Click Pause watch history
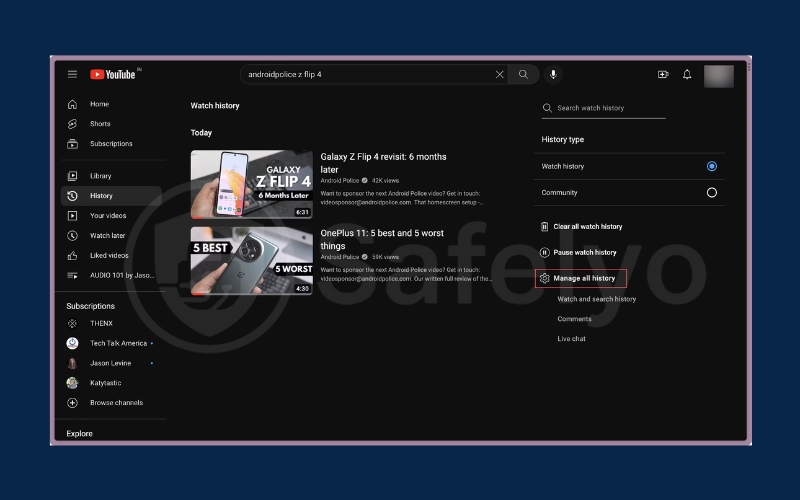 tap(585, 253)
